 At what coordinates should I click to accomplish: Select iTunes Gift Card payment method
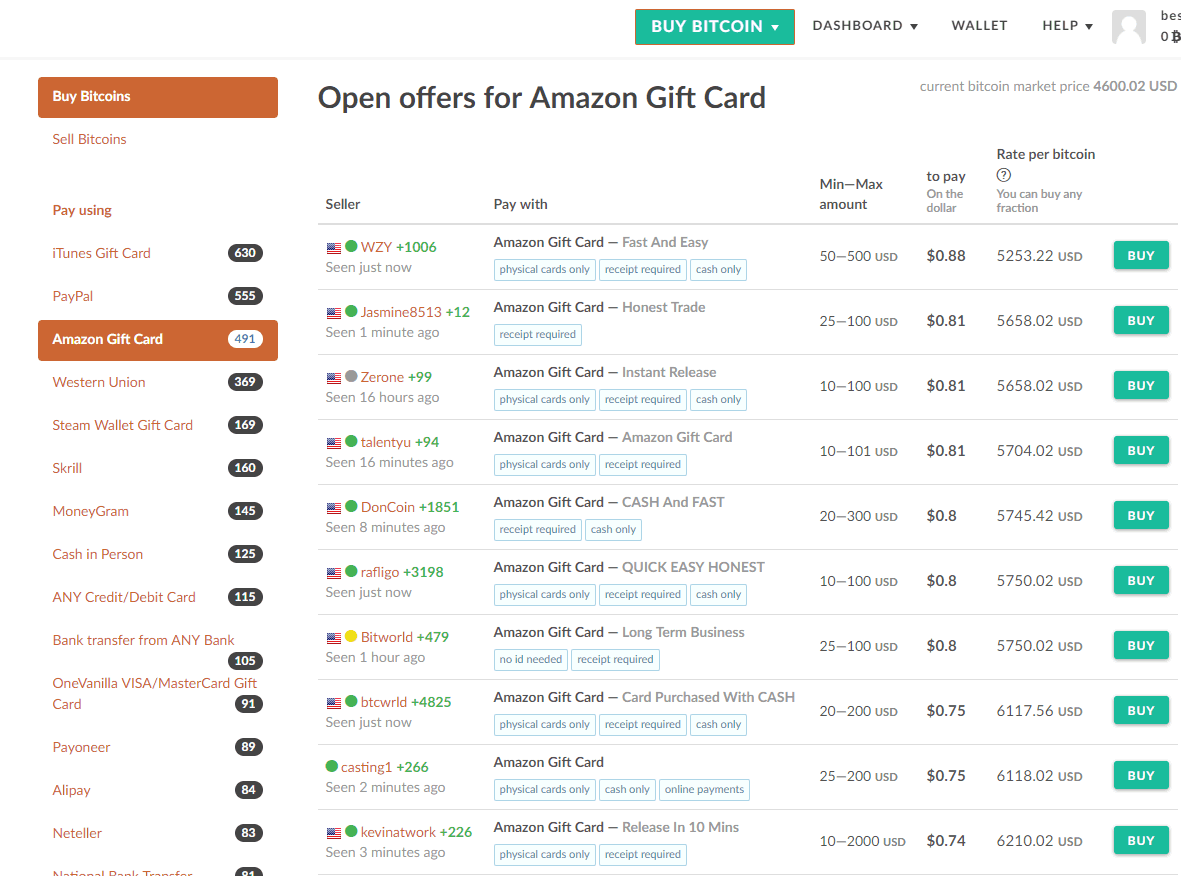[102, 253]
